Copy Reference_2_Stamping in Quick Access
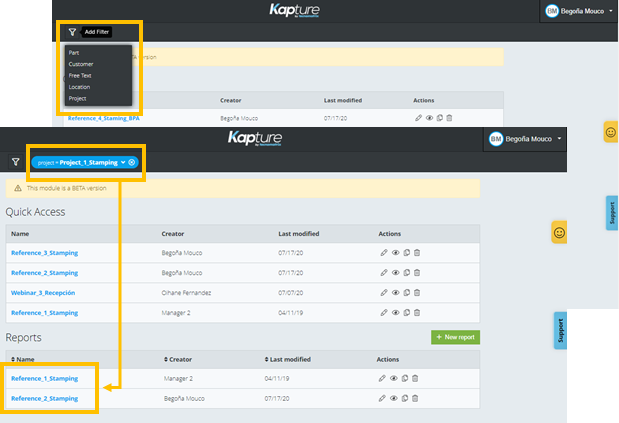Screen dimensions: 619x423 pos(407,273)
